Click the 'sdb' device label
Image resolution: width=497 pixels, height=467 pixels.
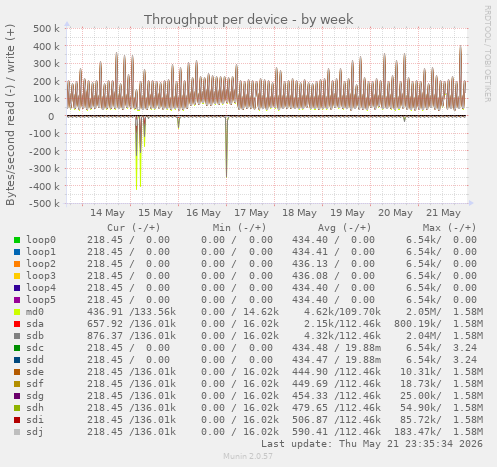coord(35,336)
